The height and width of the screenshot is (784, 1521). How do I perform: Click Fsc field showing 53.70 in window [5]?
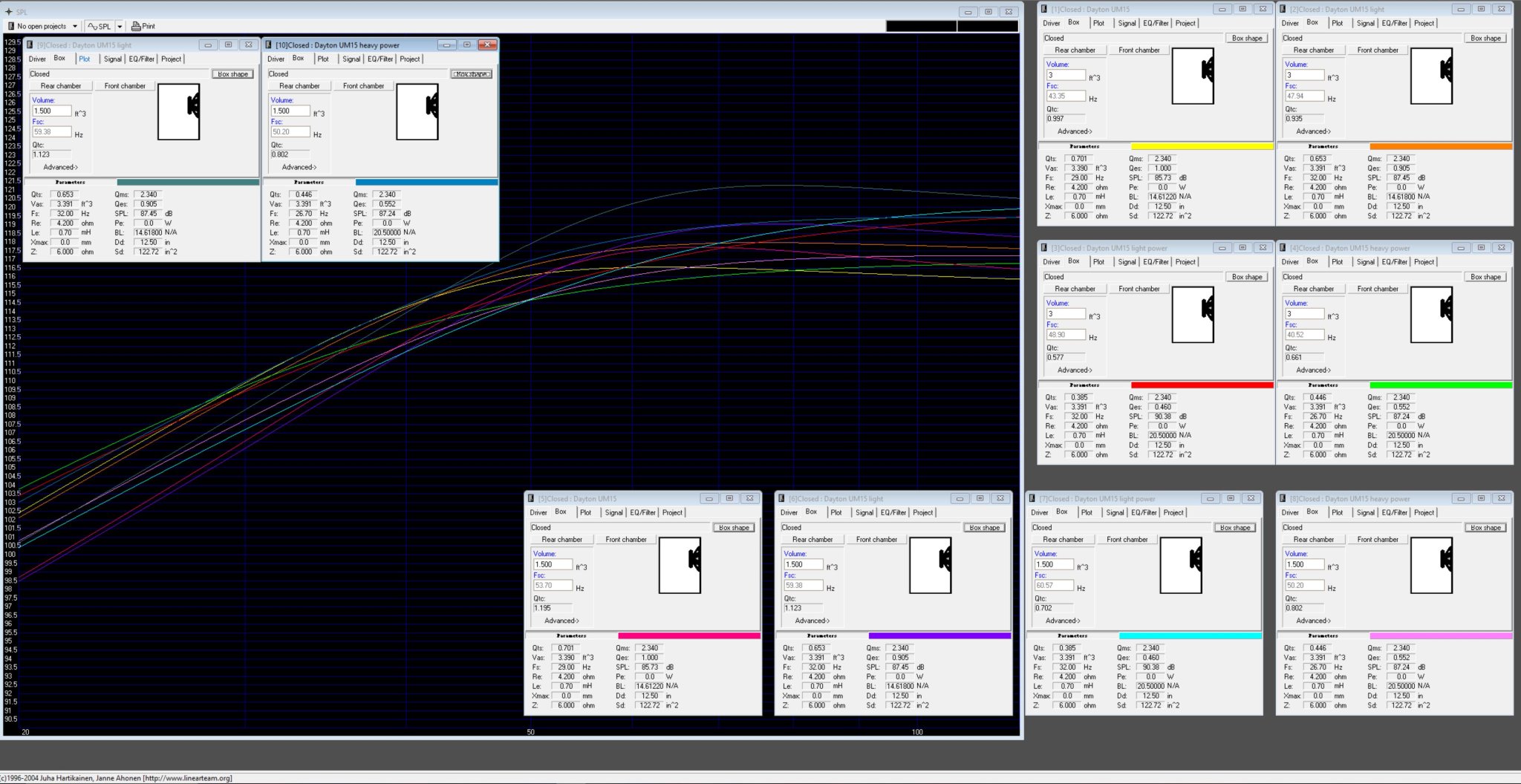[553, 585]
